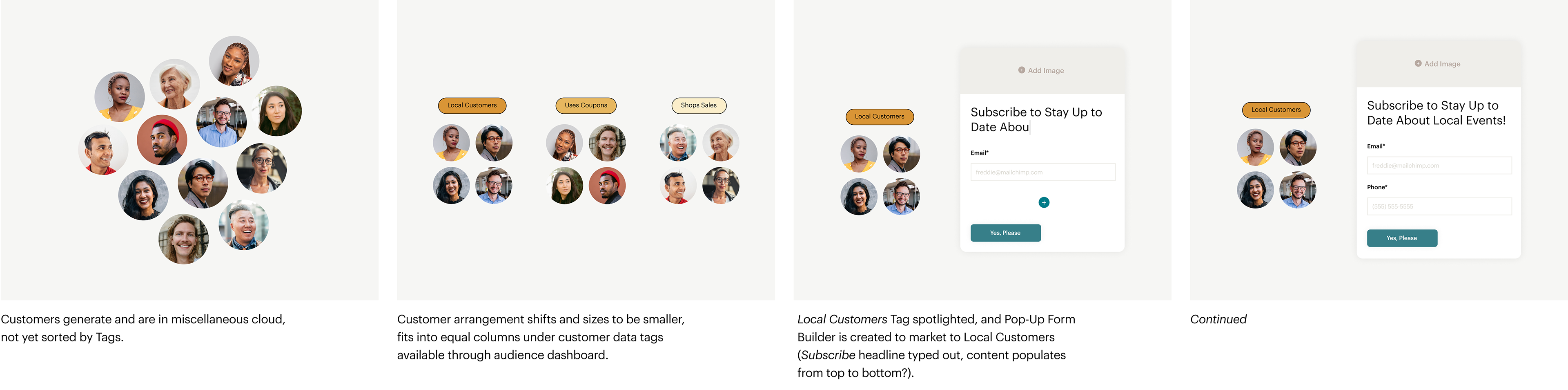This screenshot has width=1568, height=390.
Task: Click Add Image icon in typing form
Action: [x=1021, y=70]
